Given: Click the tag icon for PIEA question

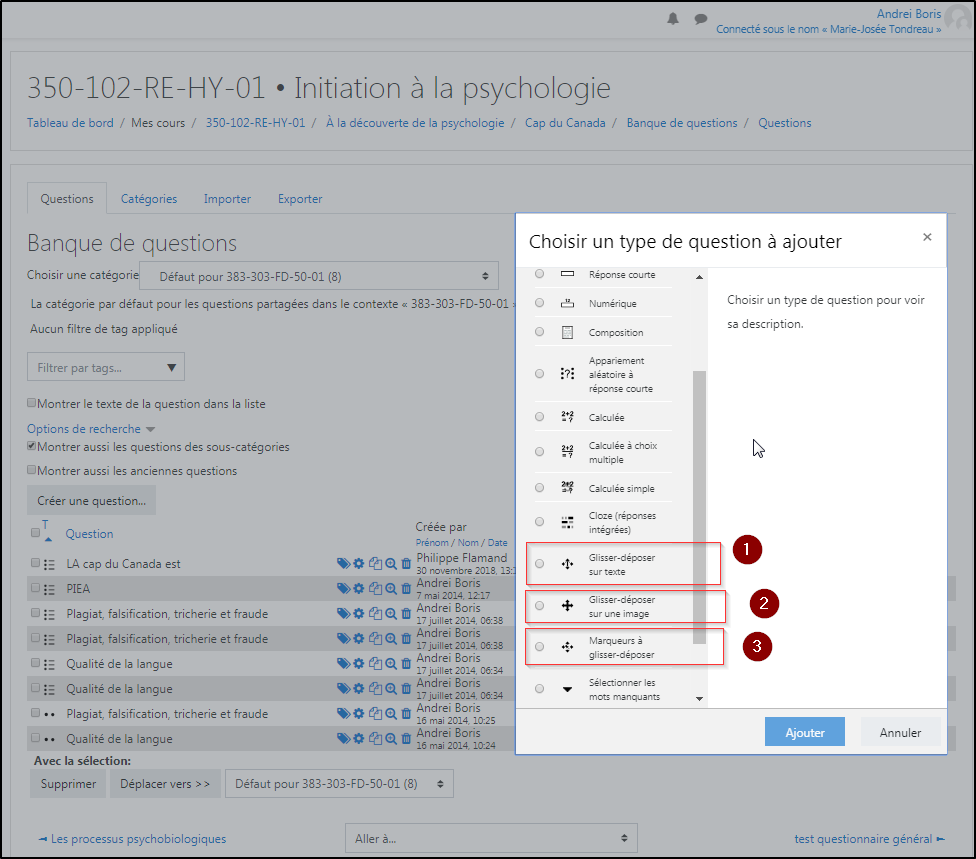Looking at the screenshot, I should tap(343, 589).
